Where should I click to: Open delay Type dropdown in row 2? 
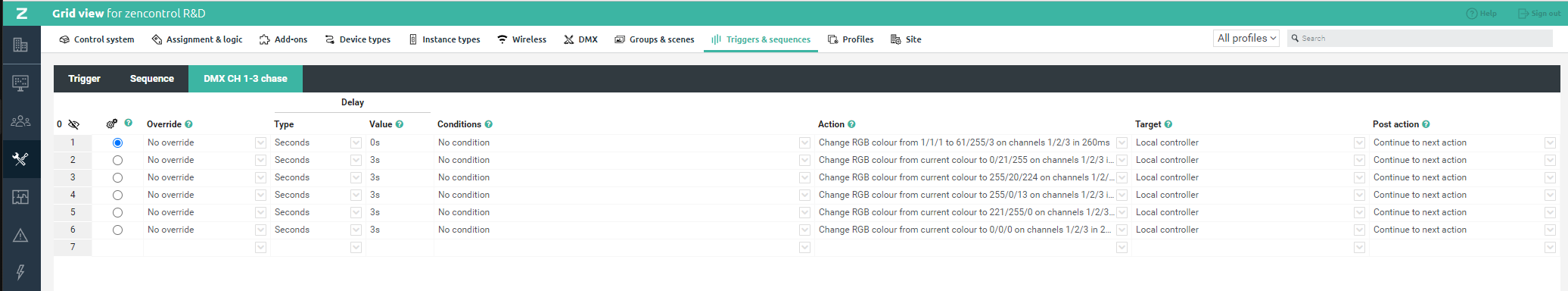[356, 160]
